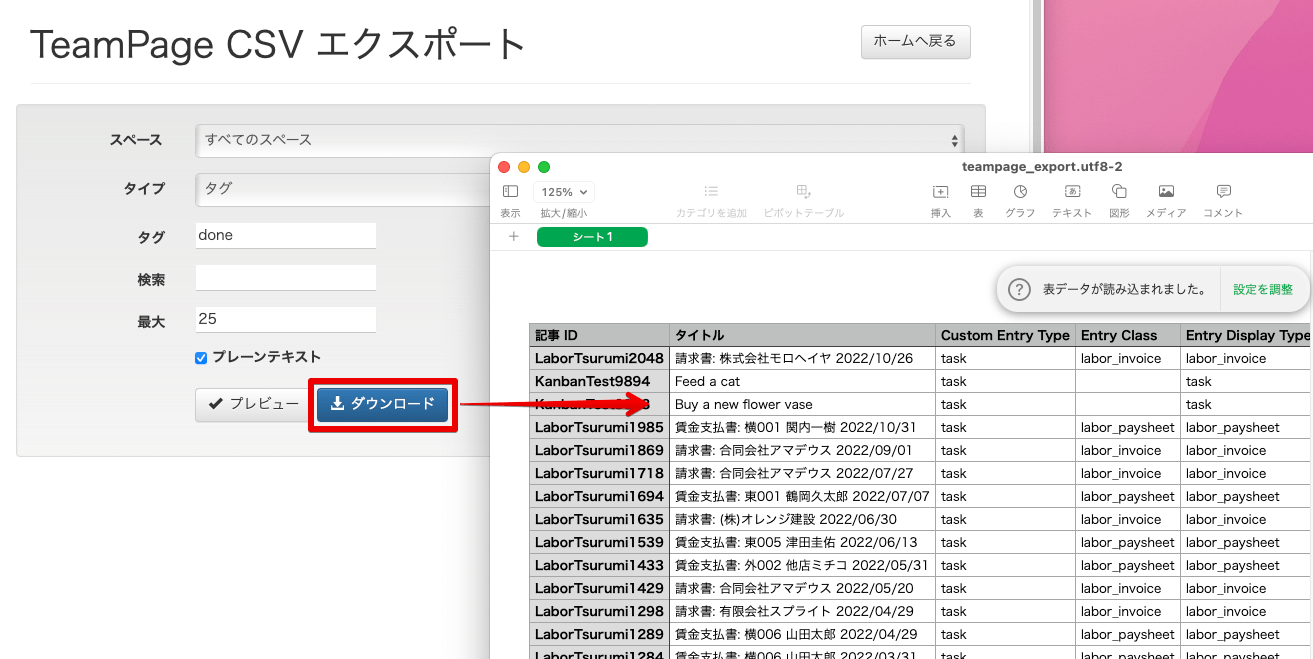Screen dimensions: 1313x659
Task: Click the question mark help icon in notification
Action: click(x=1019, y=289)
